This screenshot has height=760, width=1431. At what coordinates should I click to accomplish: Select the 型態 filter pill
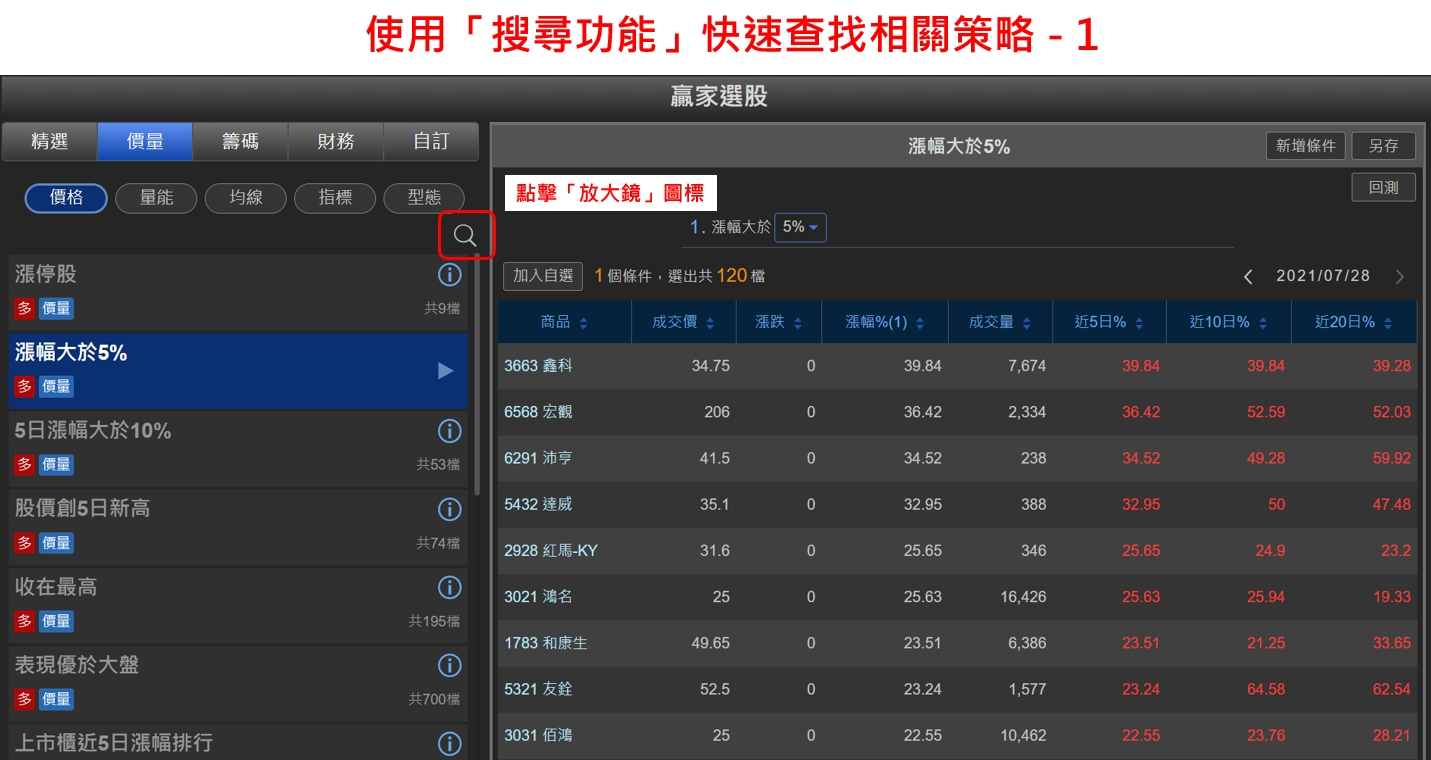click(424, 198)
